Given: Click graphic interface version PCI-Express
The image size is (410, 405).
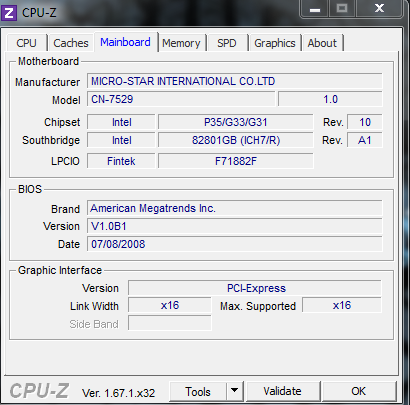Looking at the screenshot, I should pyautogui.click(x=255, y=288).
